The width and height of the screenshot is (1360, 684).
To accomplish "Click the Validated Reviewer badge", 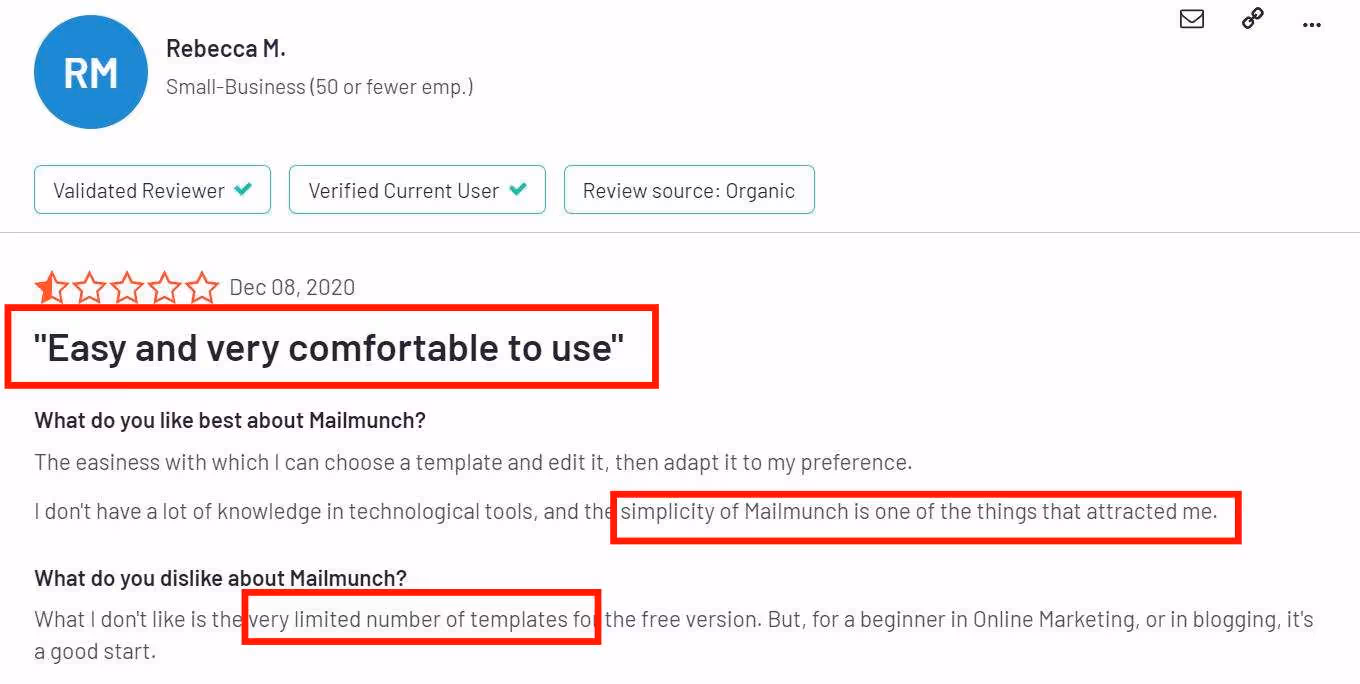I will [152, 189].
